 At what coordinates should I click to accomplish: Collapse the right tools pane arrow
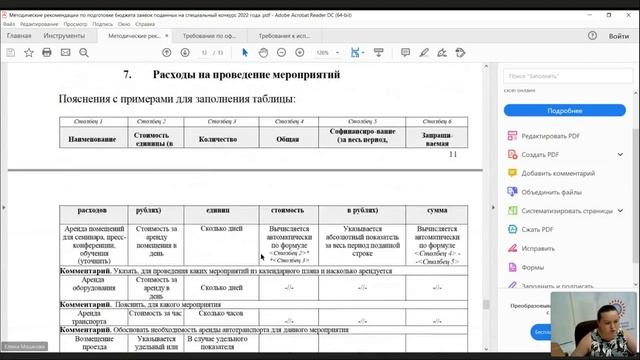tap(493, 207)
